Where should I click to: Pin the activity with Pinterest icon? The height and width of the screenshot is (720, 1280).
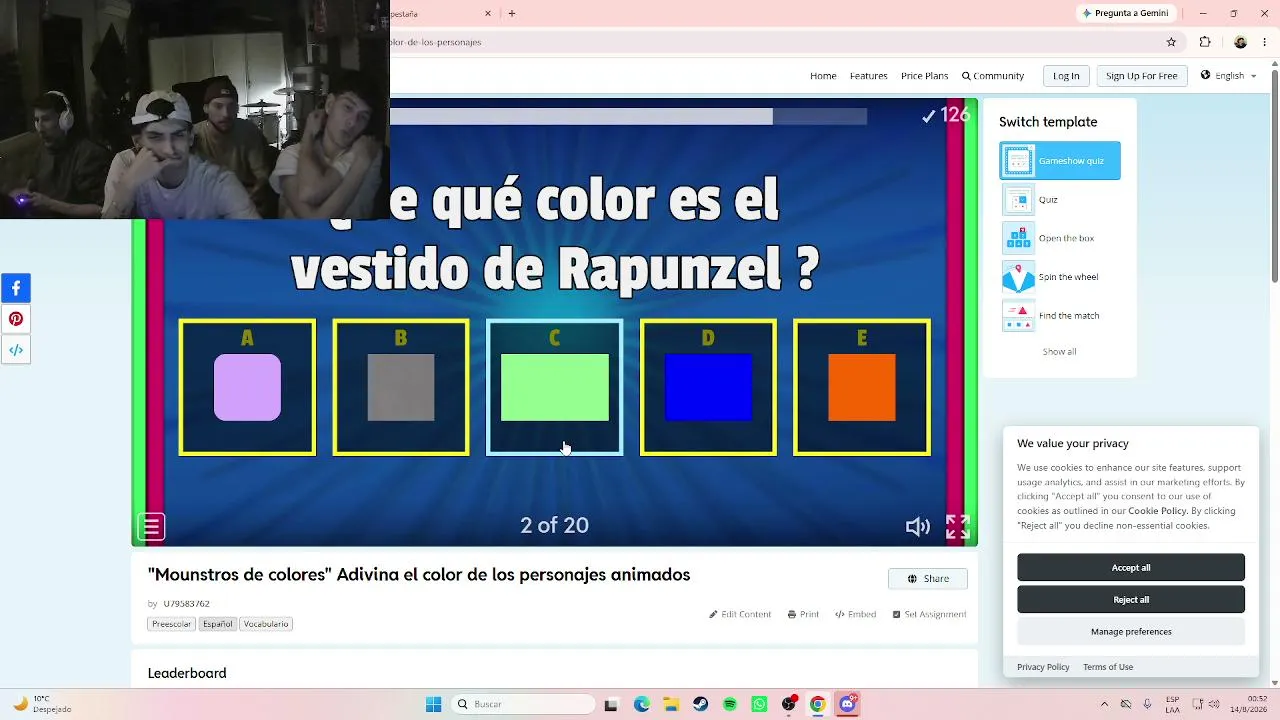16,319
